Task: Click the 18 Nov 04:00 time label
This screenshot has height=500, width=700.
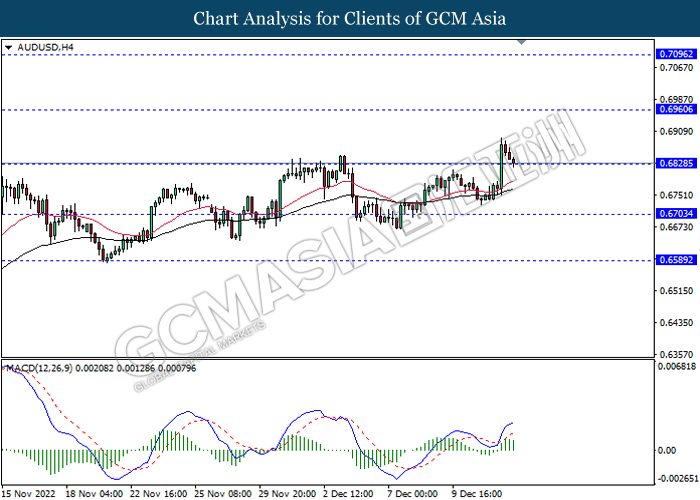Action: pyautogui.click(x=94, y=494)
